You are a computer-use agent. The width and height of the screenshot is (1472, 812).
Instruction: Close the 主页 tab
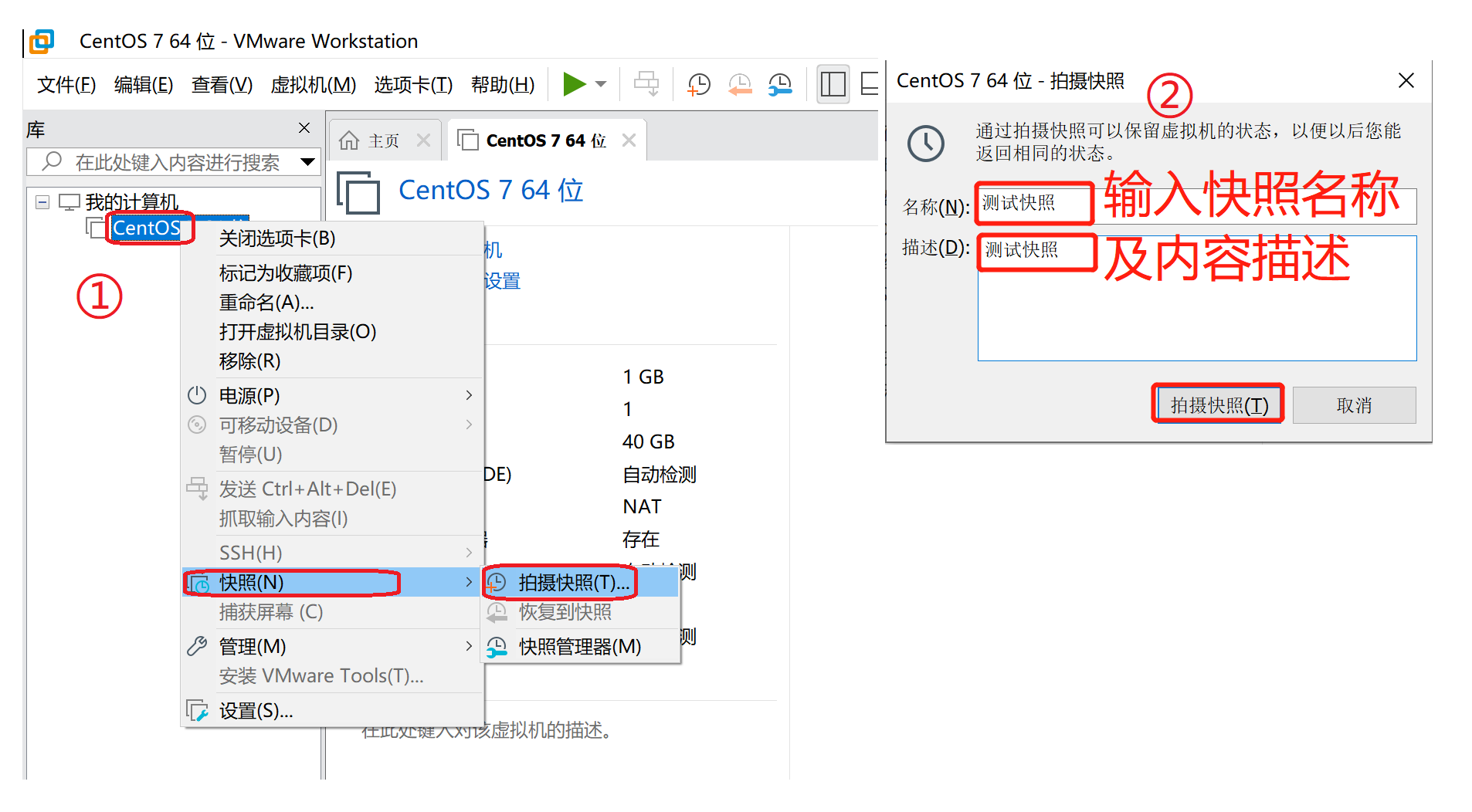coord(423,140)
